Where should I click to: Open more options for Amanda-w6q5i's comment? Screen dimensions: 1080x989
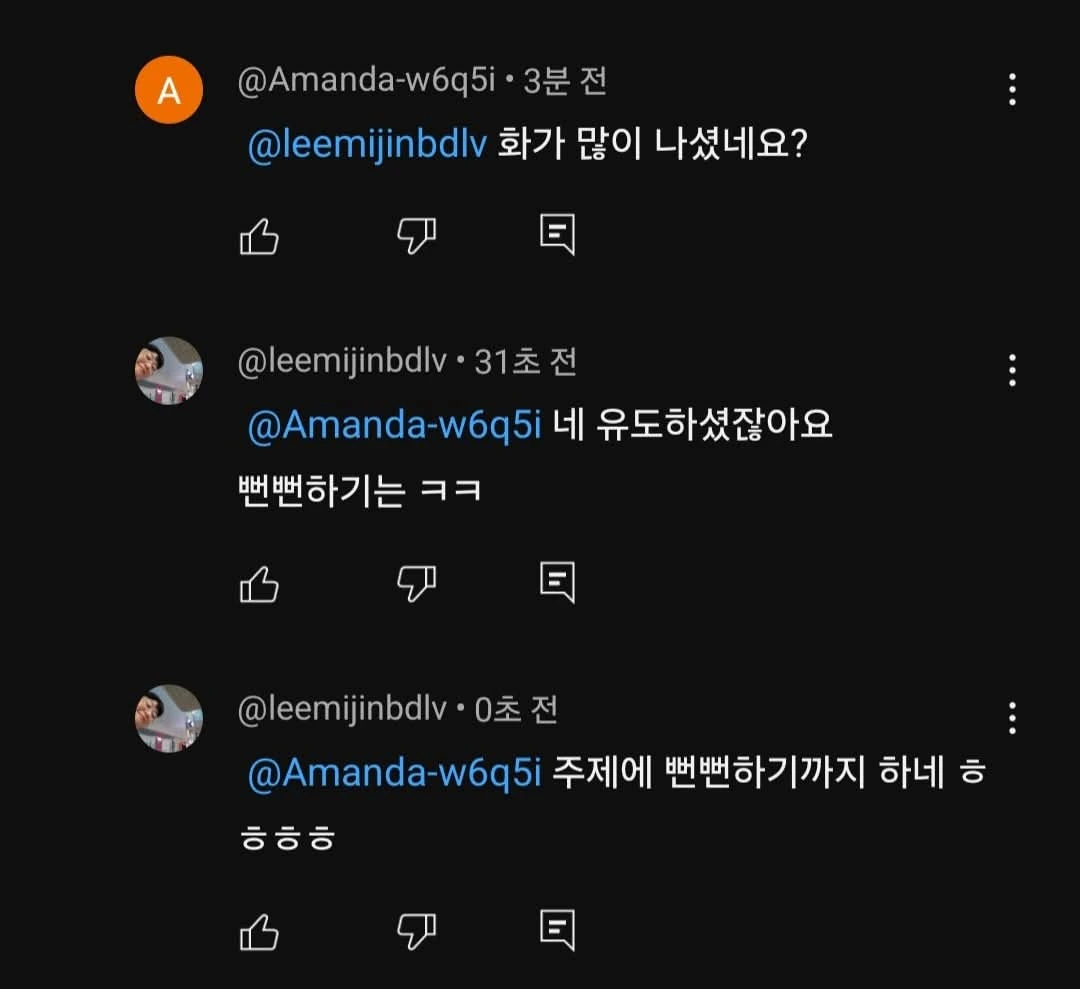point(1012,90)
